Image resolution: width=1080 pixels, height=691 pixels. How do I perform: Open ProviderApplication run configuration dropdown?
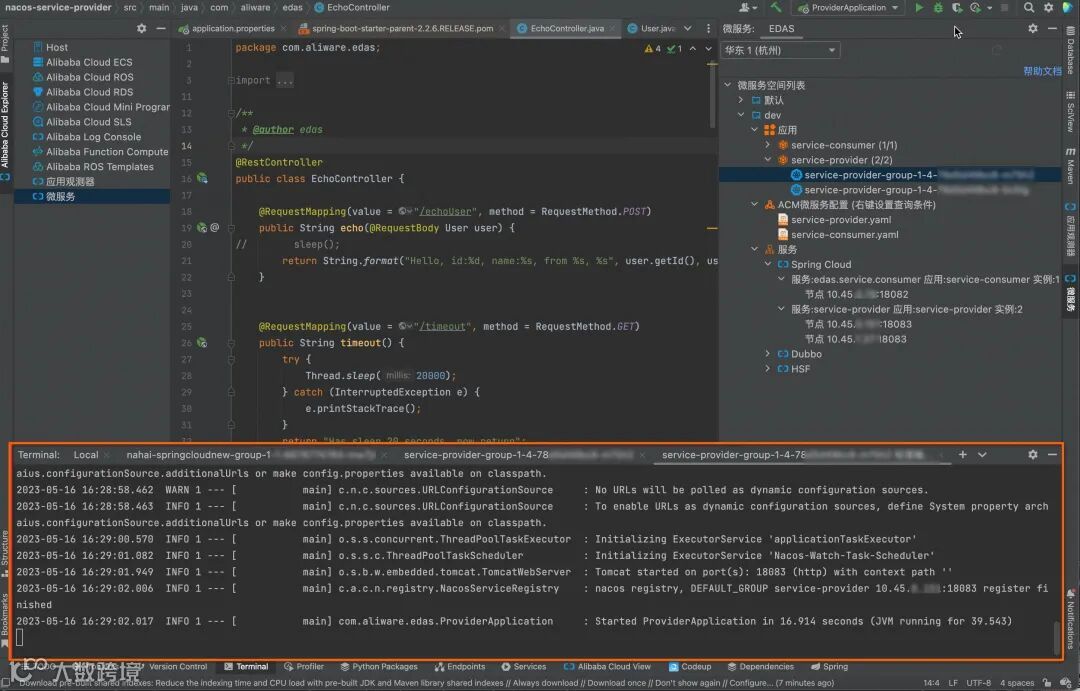pos(848,8)
